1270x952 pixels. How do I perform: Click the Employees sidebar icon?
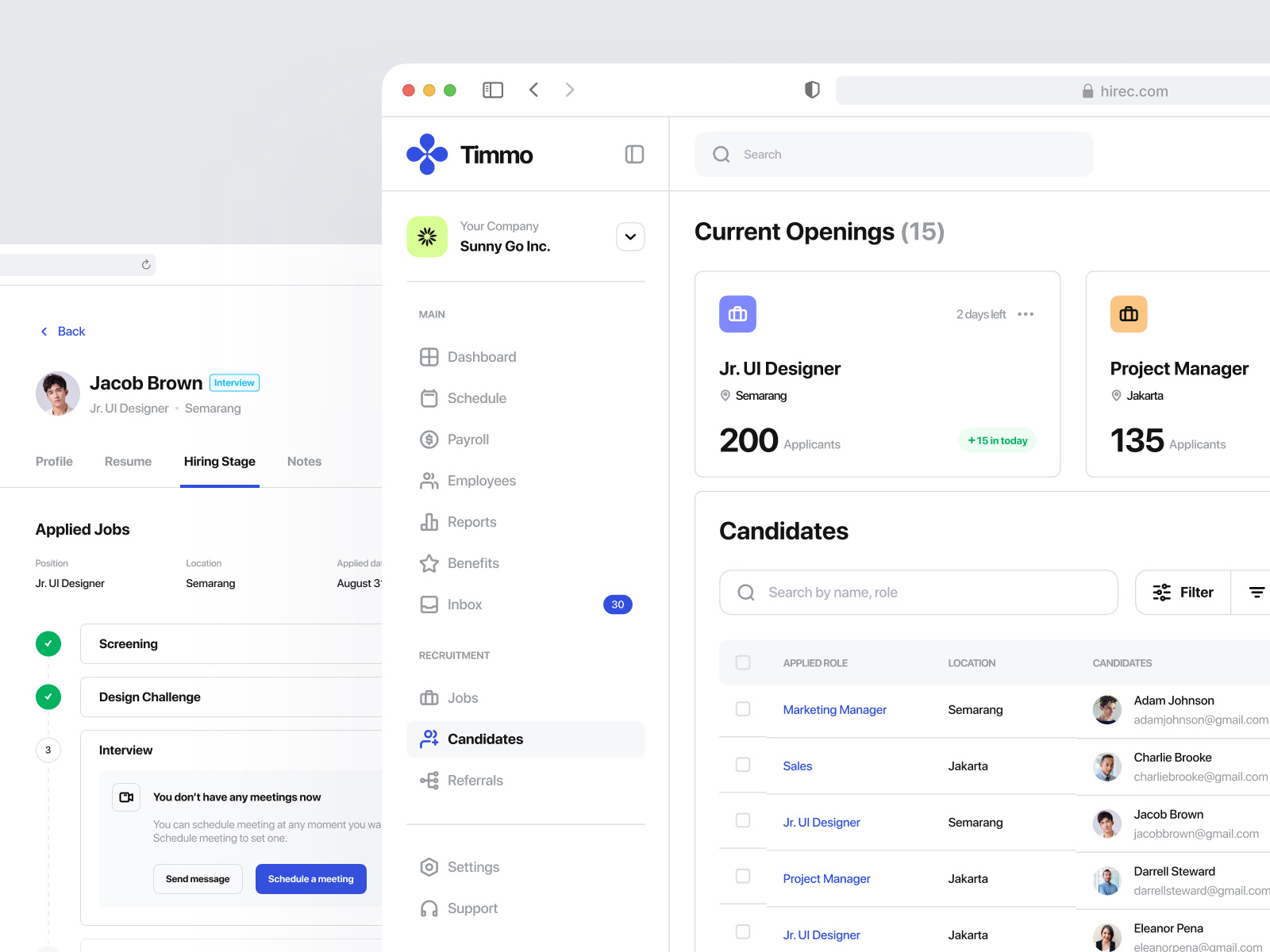point(429,480)
